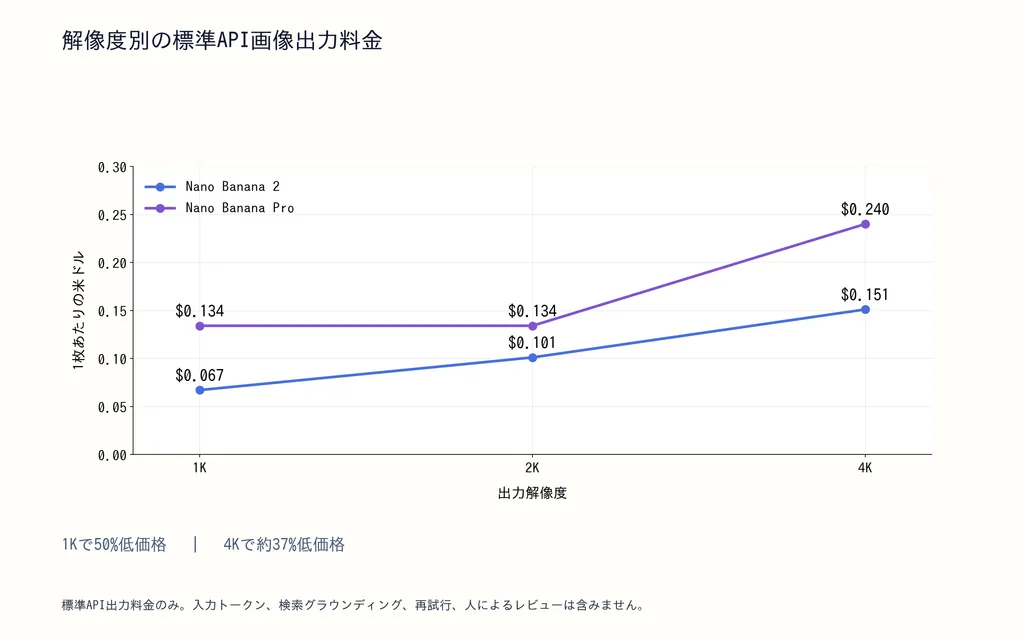Click the footnote starting with 標準API出力料金のみ
The height and width of the screenshot is (640, 1024).
click(x=354, y=605)
